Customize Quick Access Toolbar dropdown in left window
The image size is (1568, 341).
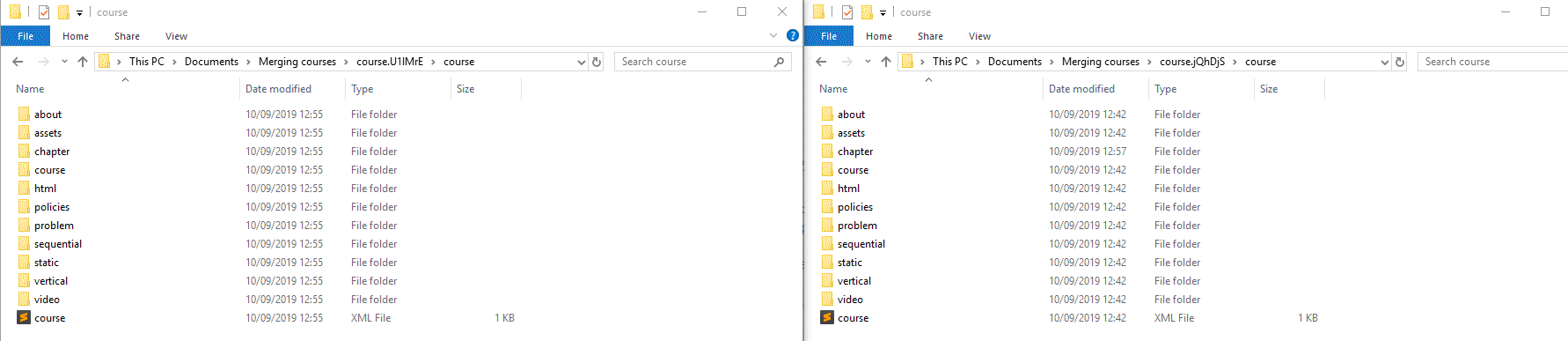[79, 12]
